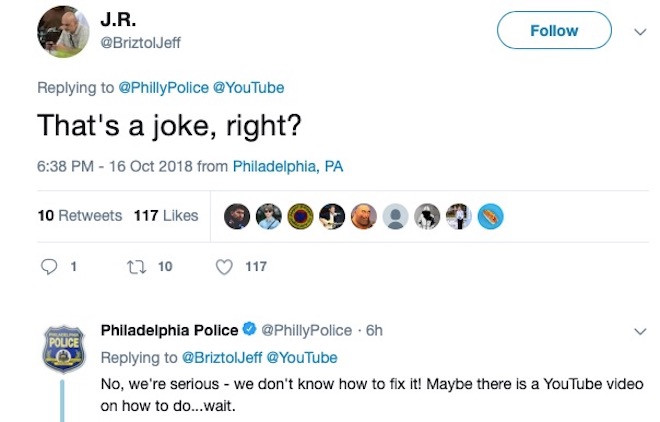Image resolution: width=660 pixels, height=422 pixels.
Task: Click the 6h timestamp on reply
Action: point(374,330)
